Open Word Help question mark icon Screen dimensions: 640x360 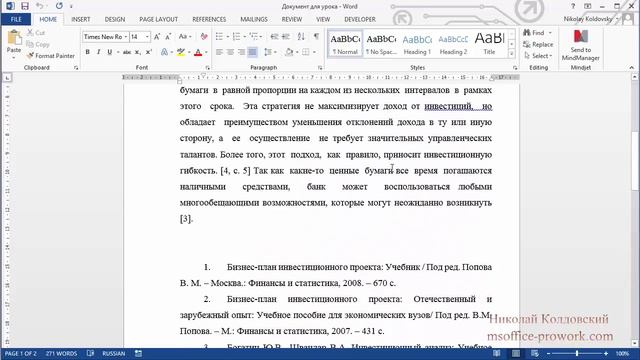tap(573, 6)
